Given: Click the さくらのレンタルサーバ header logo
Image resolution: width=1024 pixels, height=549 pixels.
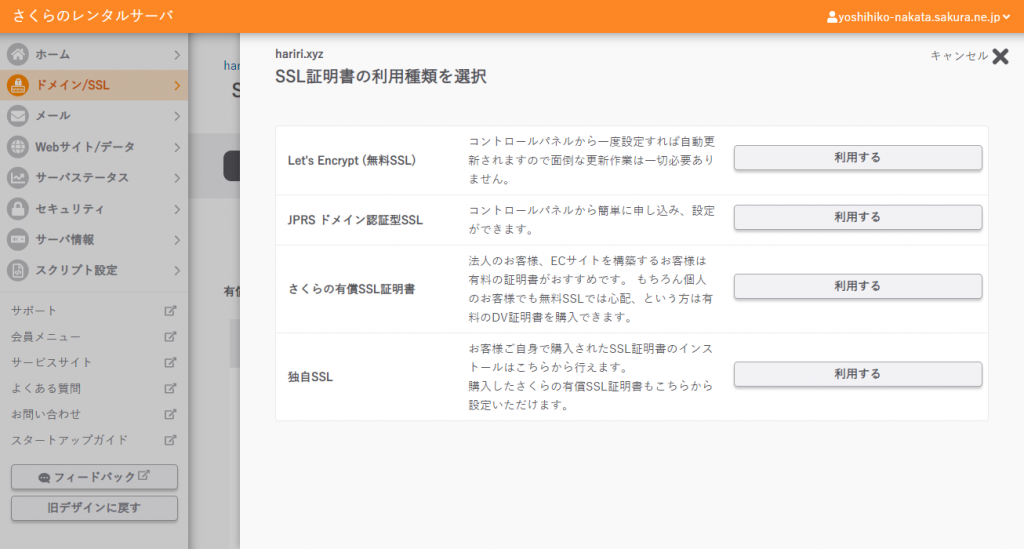Looking at the screenshot, I should tap(93, 16).
